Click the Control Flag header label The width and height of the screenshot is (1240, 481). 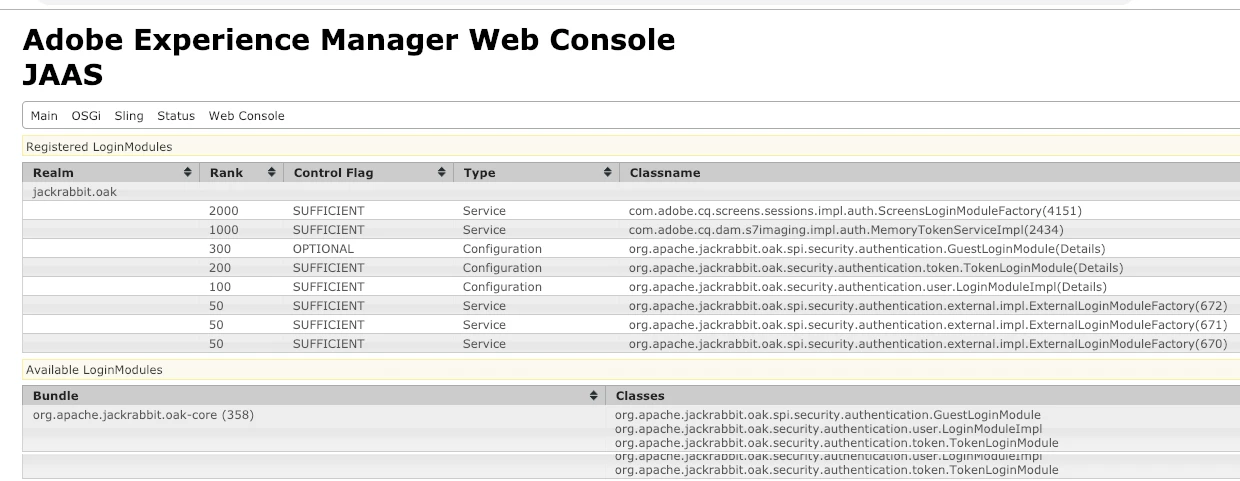coord(333,173)
